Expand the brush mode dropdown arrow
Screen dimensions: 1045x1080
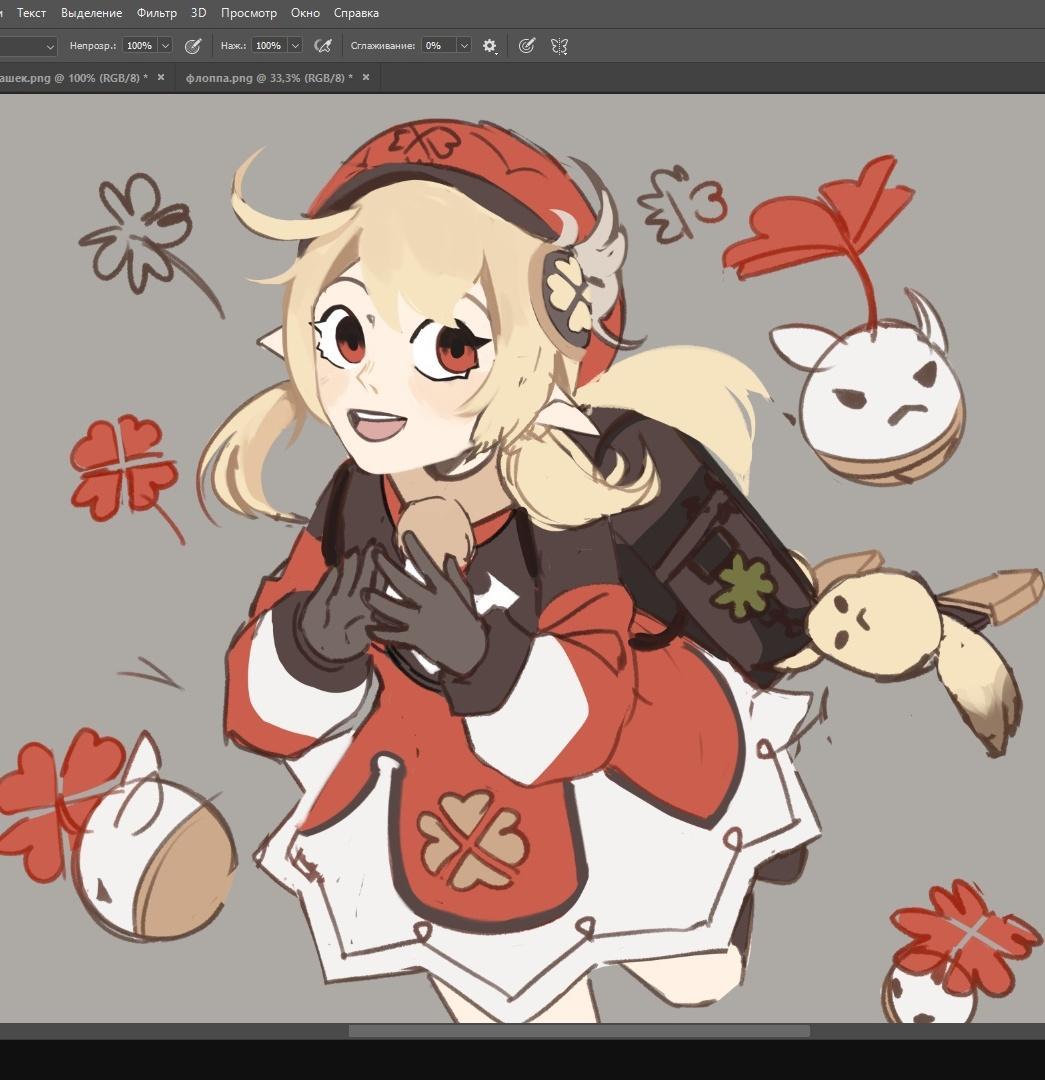click(x=50, y=46)
